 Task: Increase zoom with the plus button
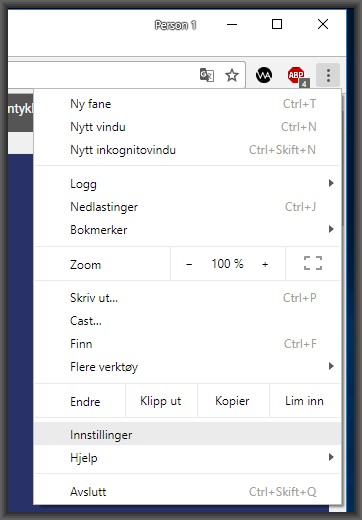pos(265,264)
